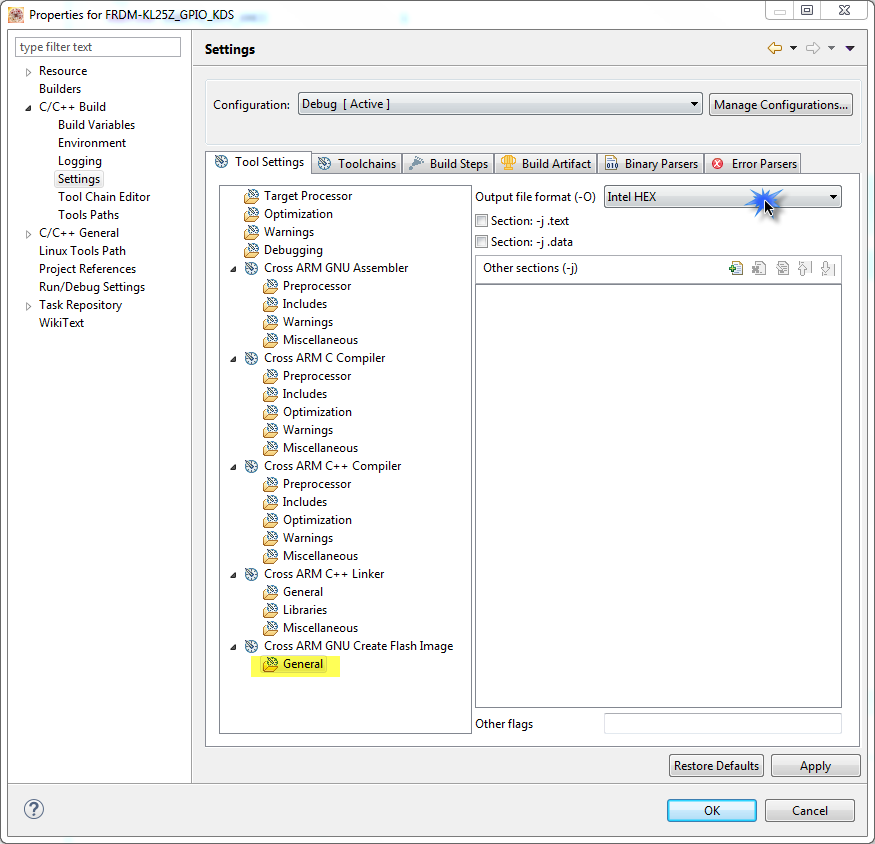875x844 pixels.
Task: Collapse the C/C++ Build tree node
Action: (28, 108)
